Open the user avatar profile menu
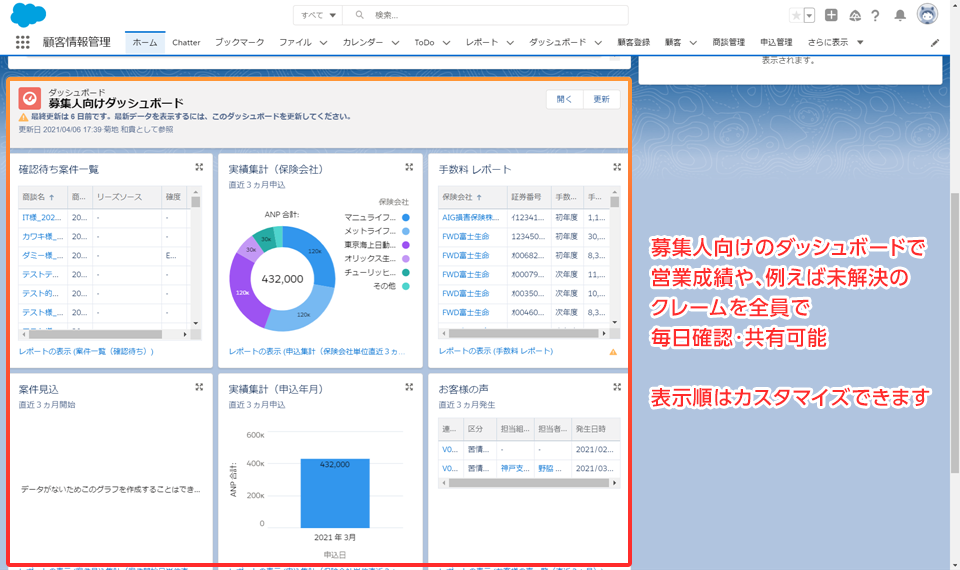Viewport: 960px width, 570px height. pyautogui.click(x=927, y=15)
